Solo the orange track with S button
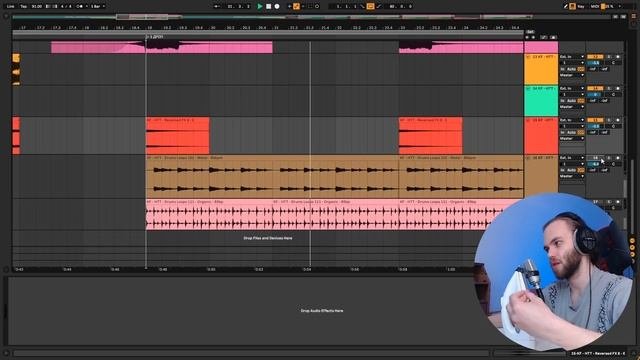Viewport: 640px width, 360px height. [609, 57]
